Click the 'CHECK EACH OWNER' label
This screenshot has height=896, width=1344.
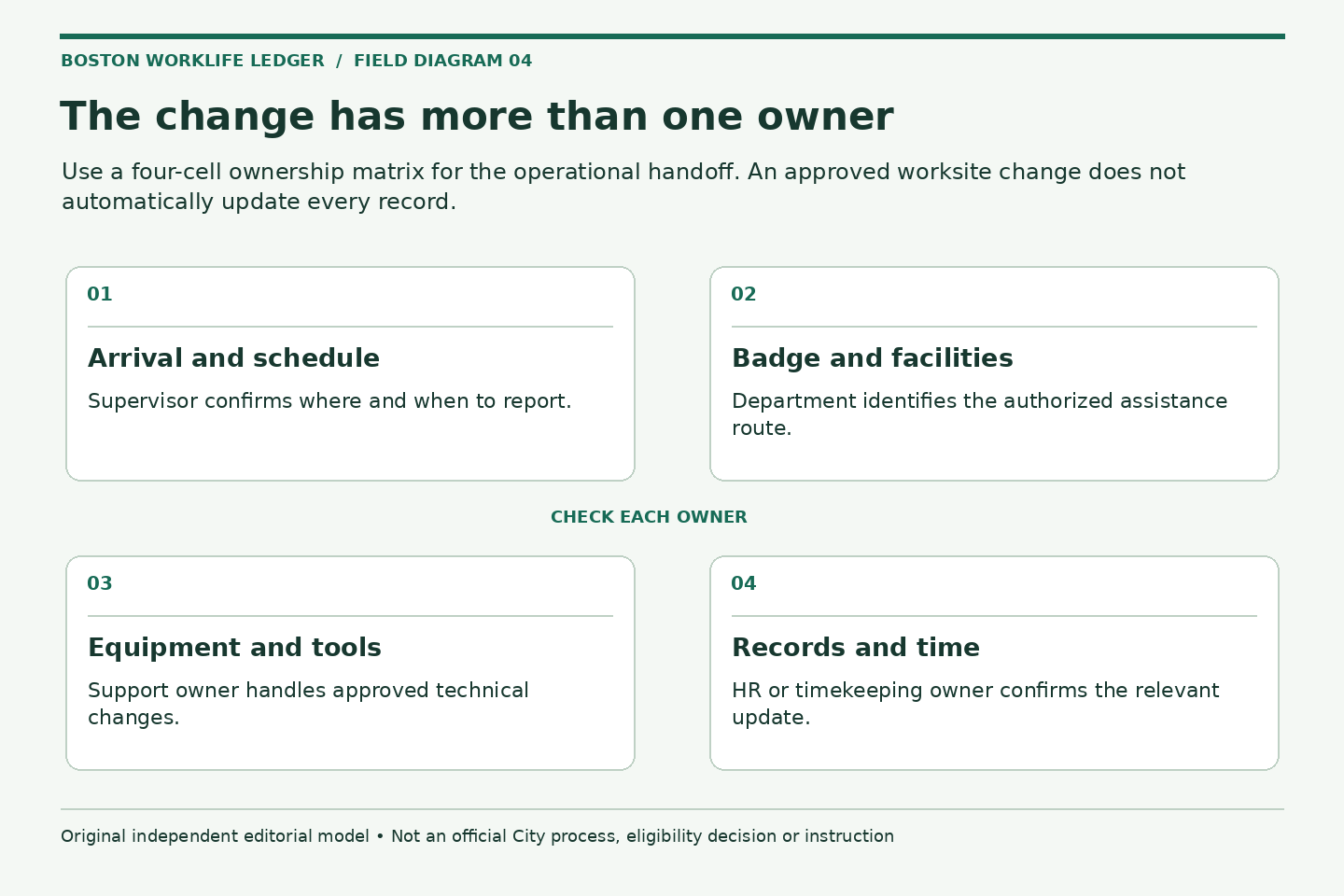click(649, 517)
